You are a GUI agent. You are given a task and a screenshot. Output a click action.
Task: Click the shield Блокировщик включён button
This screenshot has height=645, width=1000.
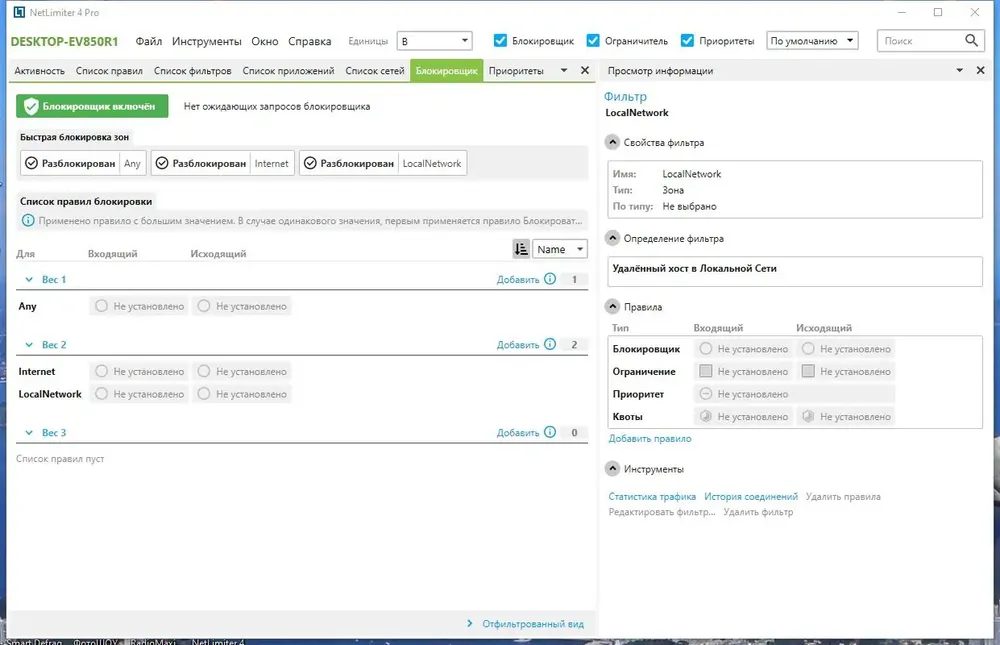(92, 107)
